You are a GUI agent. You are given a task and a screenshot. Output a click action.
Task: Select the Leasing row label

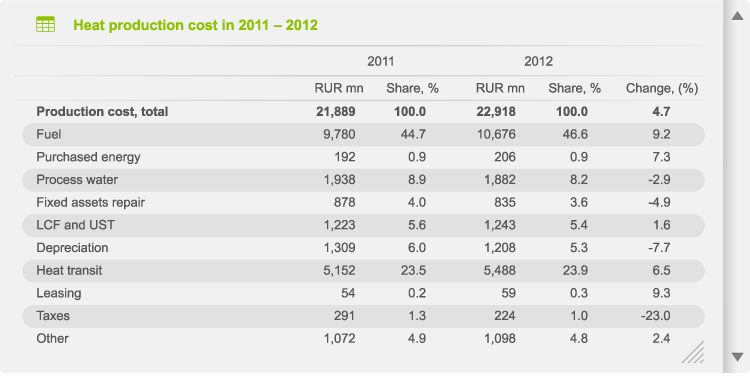pyautogui.click(x=59, y=293)
